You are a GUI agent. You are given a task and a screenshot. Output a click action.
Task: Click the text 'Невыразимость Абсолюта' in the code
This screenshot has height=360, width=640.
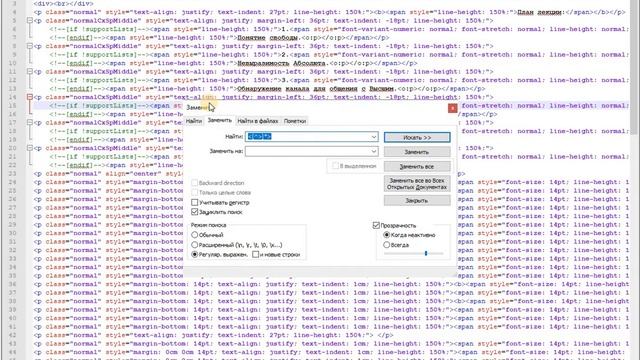point(281,63)
